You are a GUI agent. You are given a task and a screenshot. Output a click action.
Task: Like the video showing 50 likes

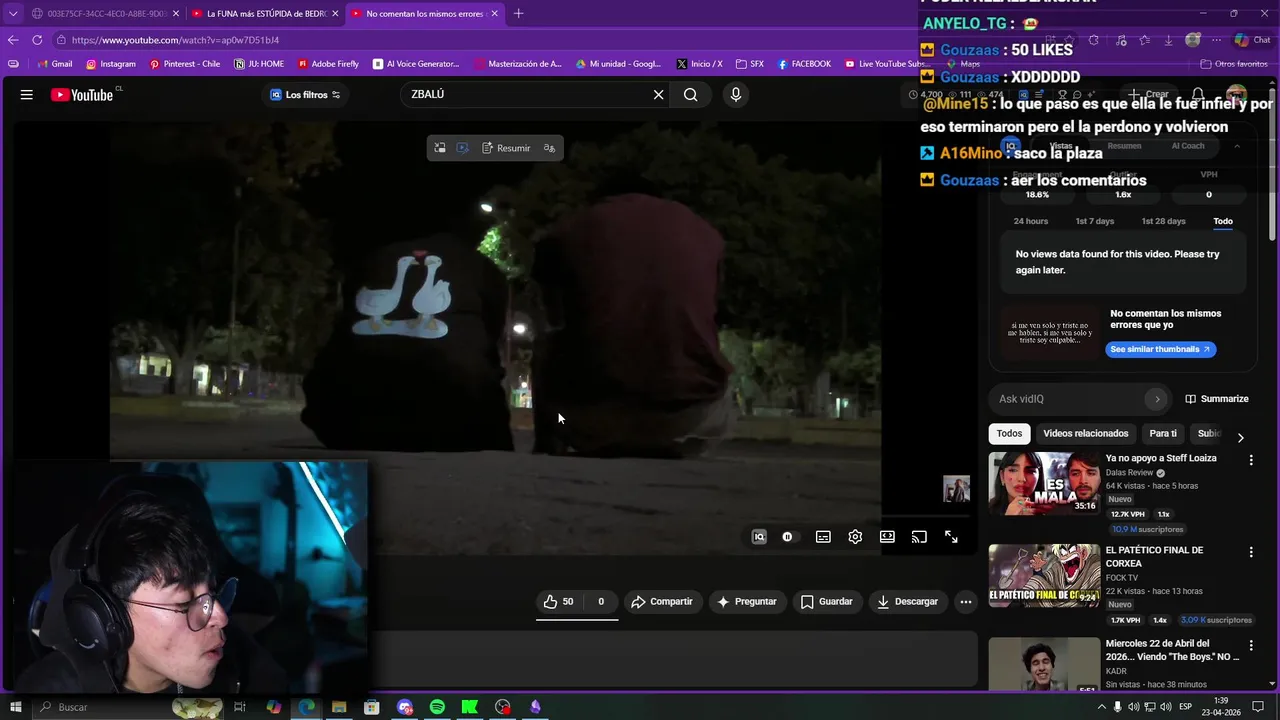[x=559, y=602]
